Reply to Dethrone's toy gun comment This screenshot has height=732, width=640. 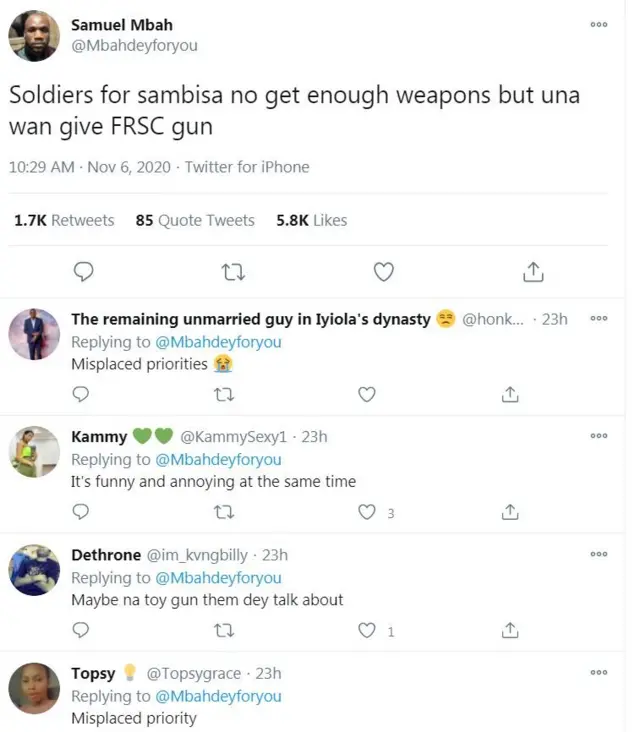pyautogui.click(x=82, y=630)
